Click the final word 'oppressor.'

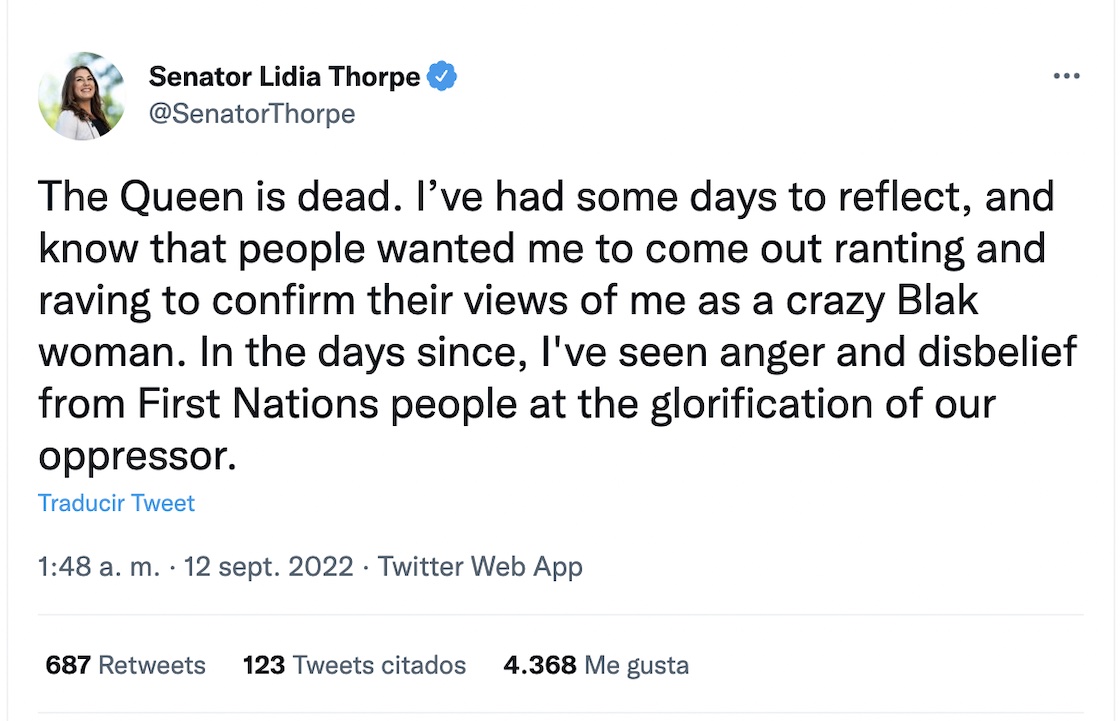137,456
